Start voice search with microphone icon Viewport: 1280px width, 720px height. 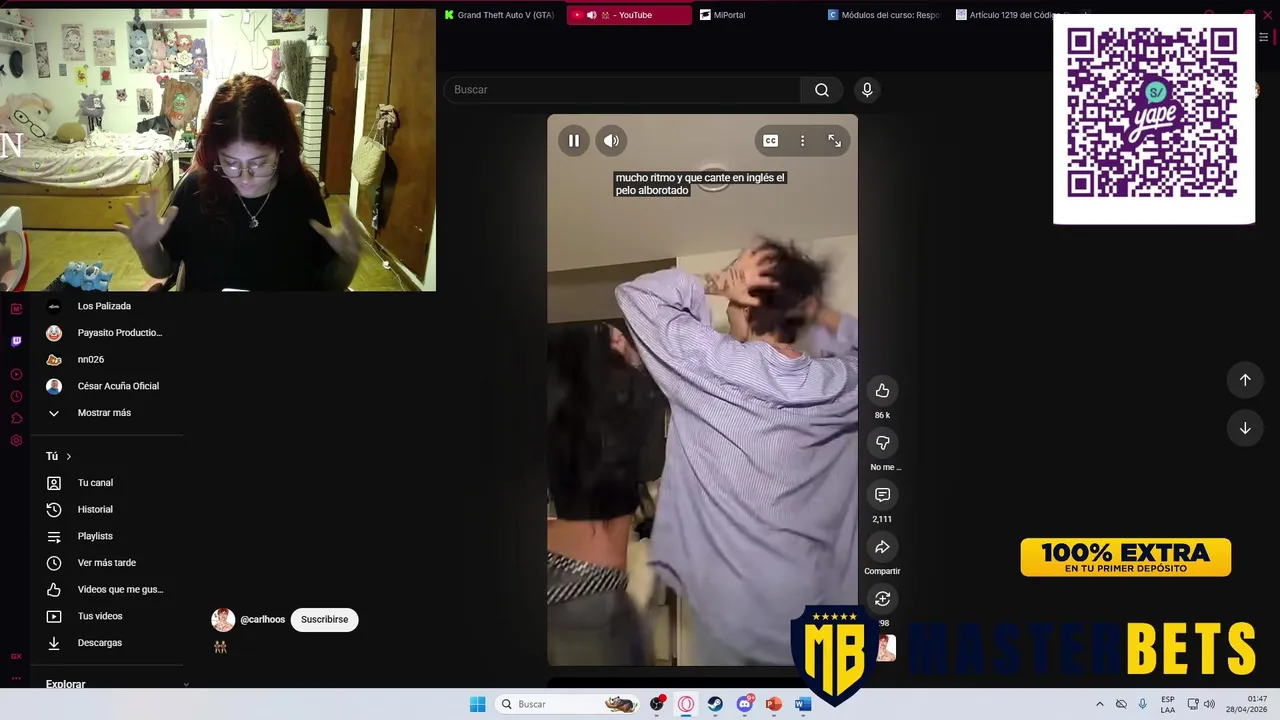[867, 90]
